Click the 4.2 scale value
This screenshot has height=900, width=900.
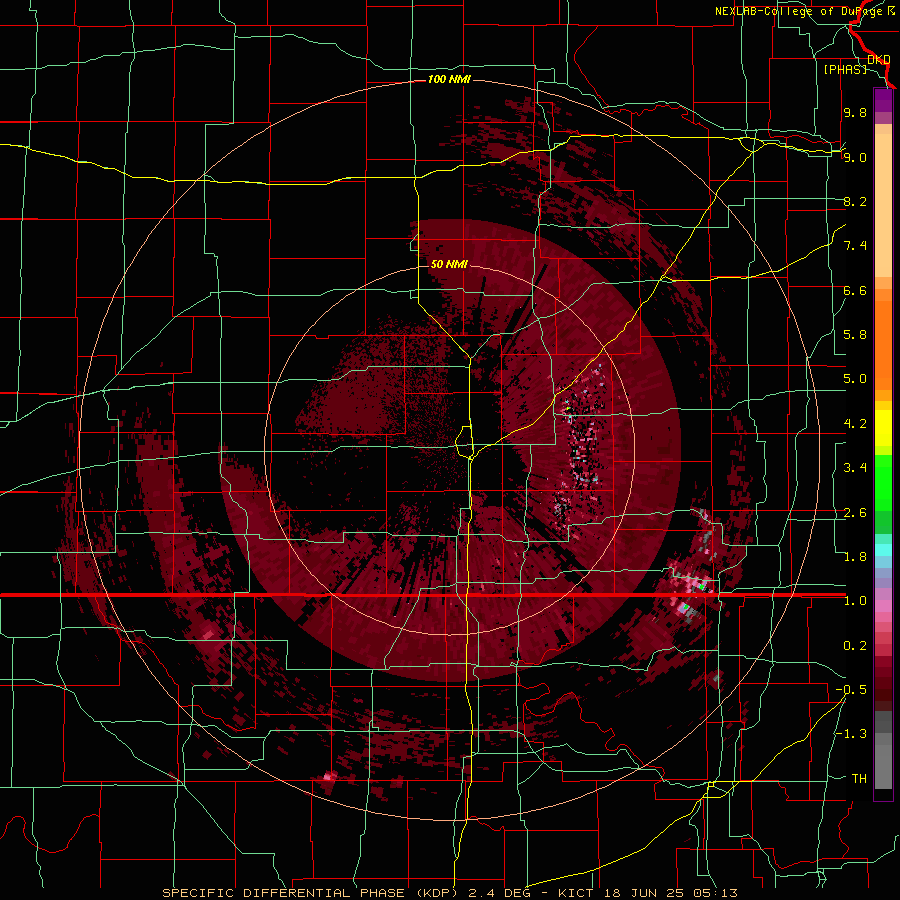point(855,424)
